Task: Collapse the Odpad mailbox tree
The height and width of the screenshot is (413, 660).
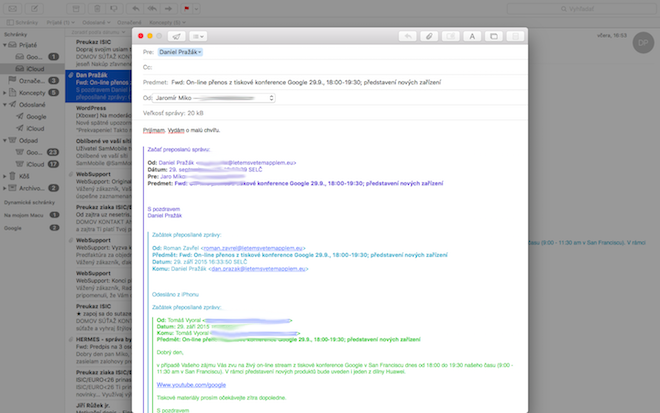Action: (x=5, y=140)
